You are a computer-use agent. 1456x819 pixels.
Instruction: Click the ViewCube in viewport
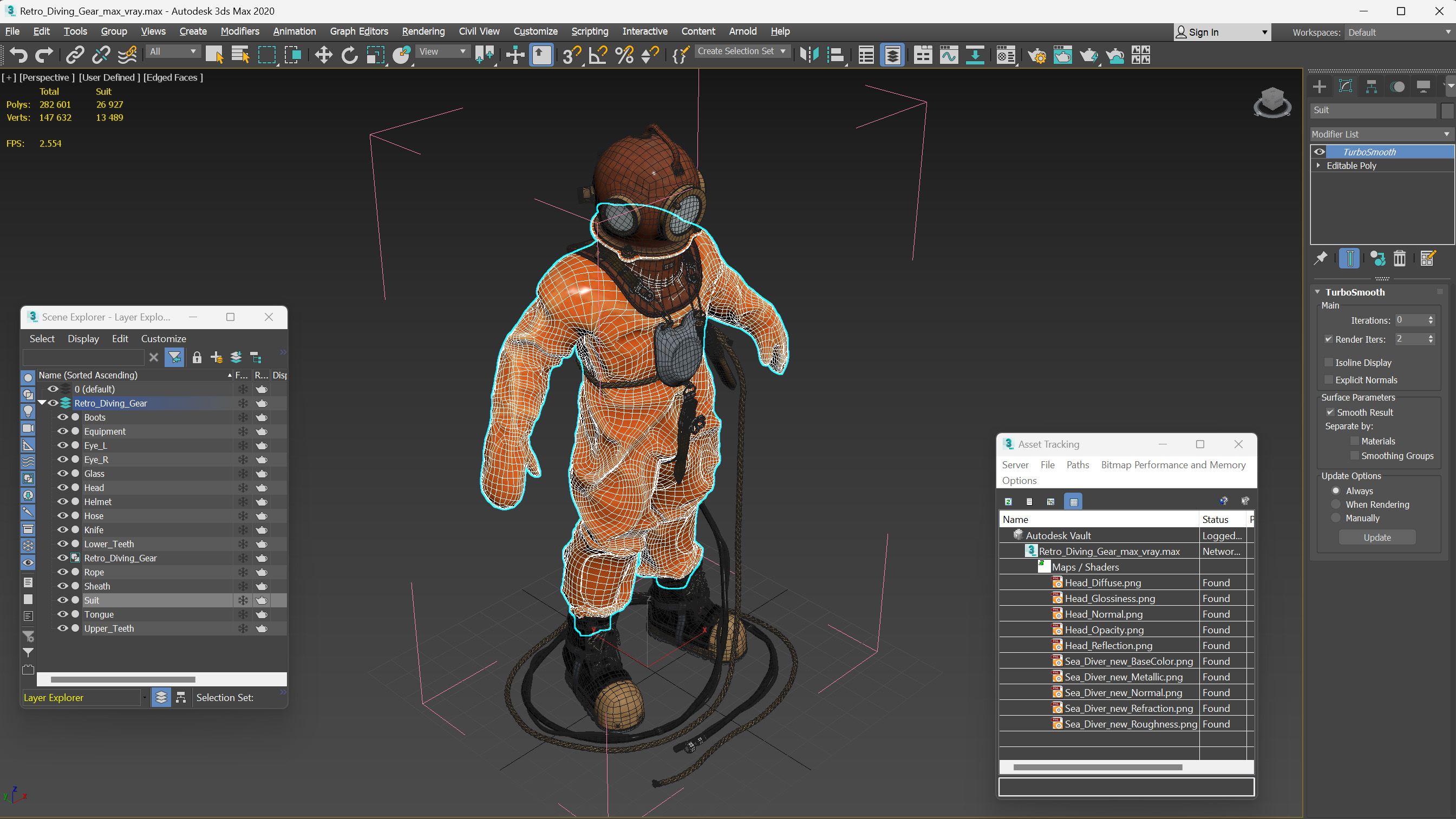click(x=1272, y=102)
